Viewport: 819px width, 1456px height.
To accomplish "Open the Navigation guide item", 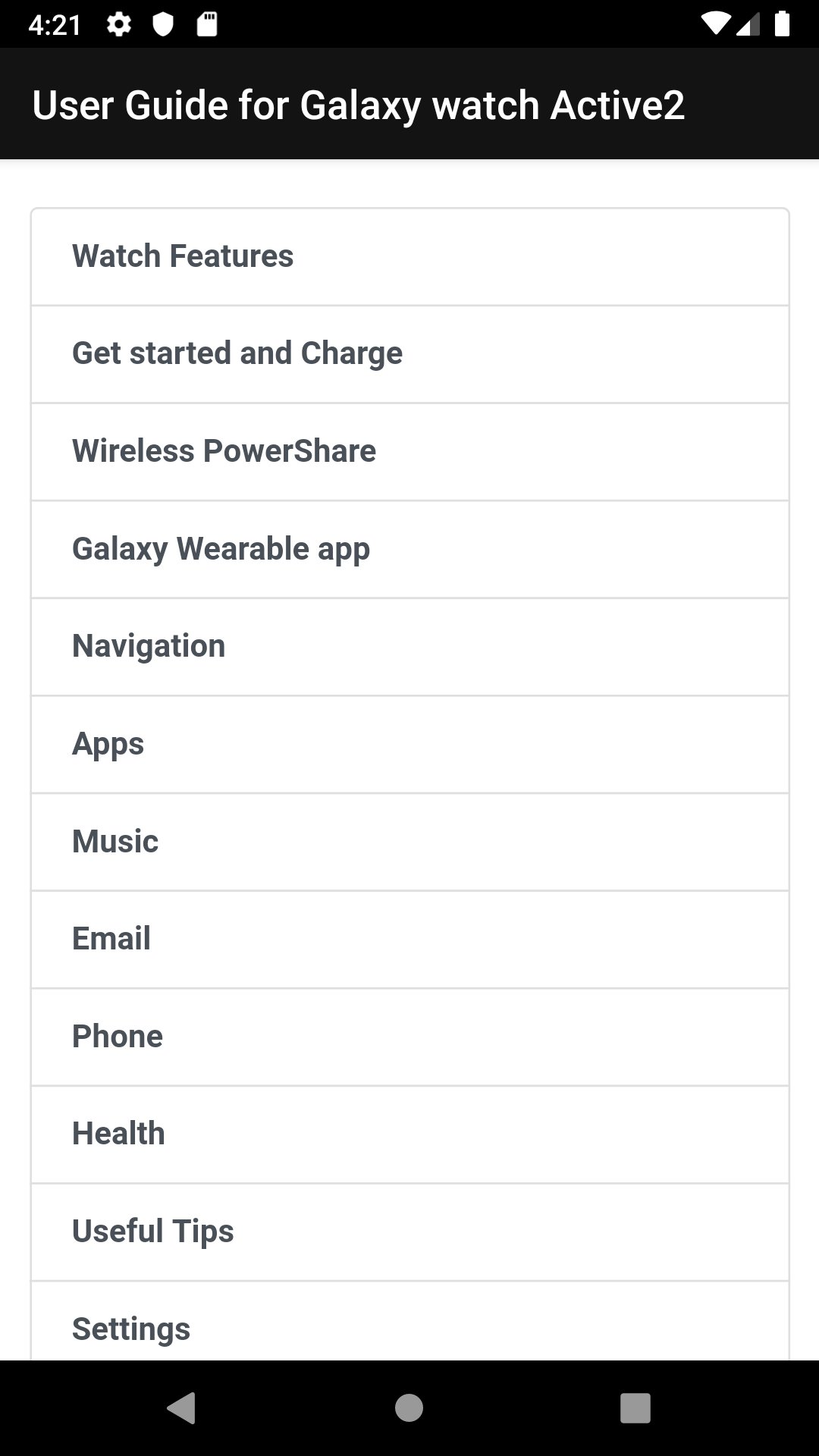I will pyautogui.click(x=409, y=647).
